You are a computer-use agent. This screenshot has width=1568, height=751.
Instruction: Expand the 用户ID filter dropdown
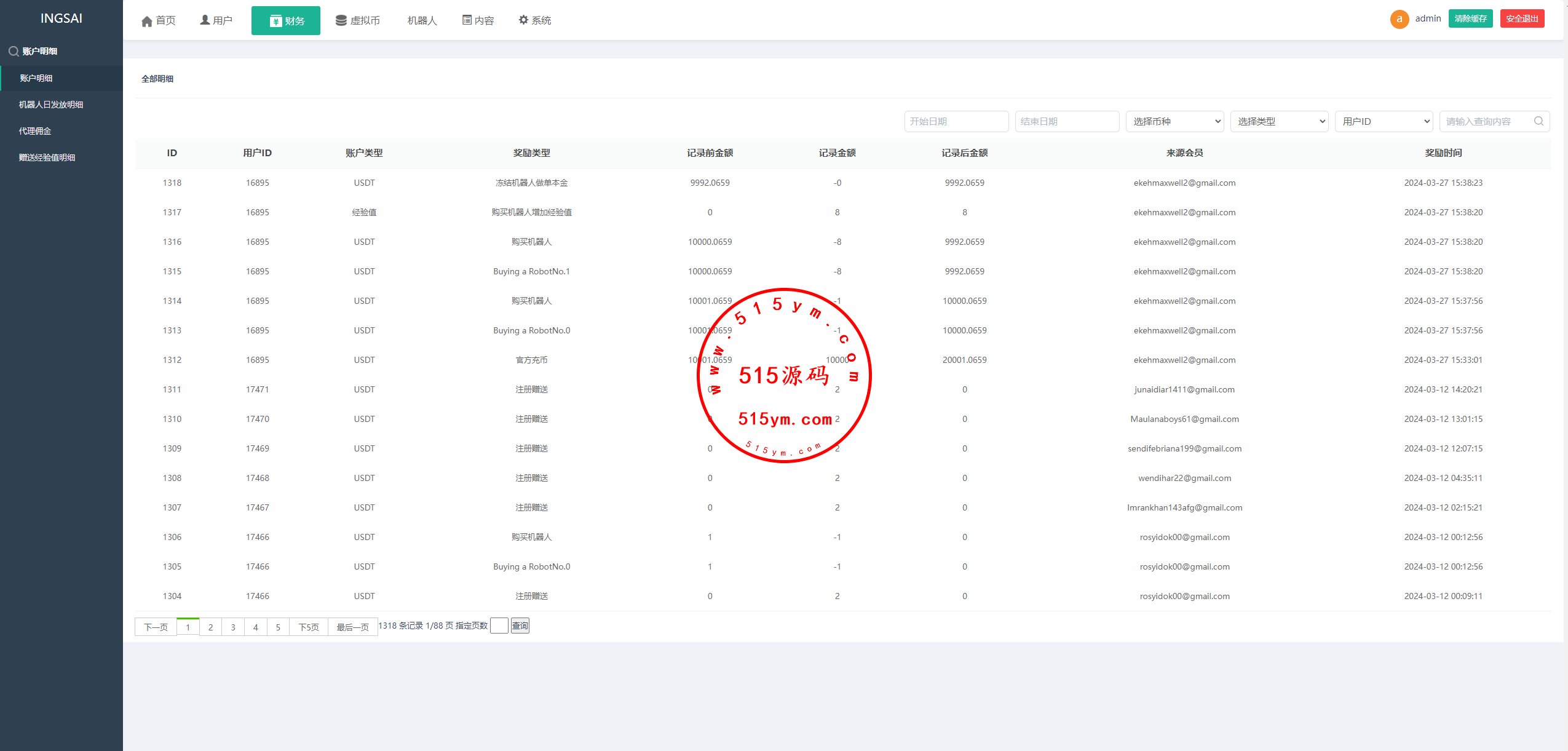pyautogui.click(x=1384, y=121)
